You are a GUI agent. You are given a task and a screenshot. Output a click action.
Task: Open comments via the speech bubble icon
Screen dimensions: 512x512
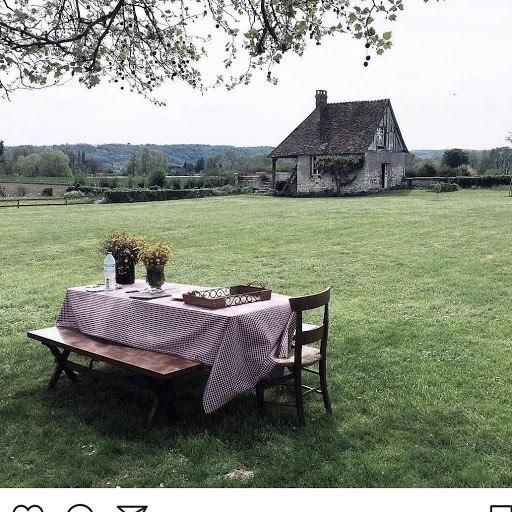(x=80, y=509)
